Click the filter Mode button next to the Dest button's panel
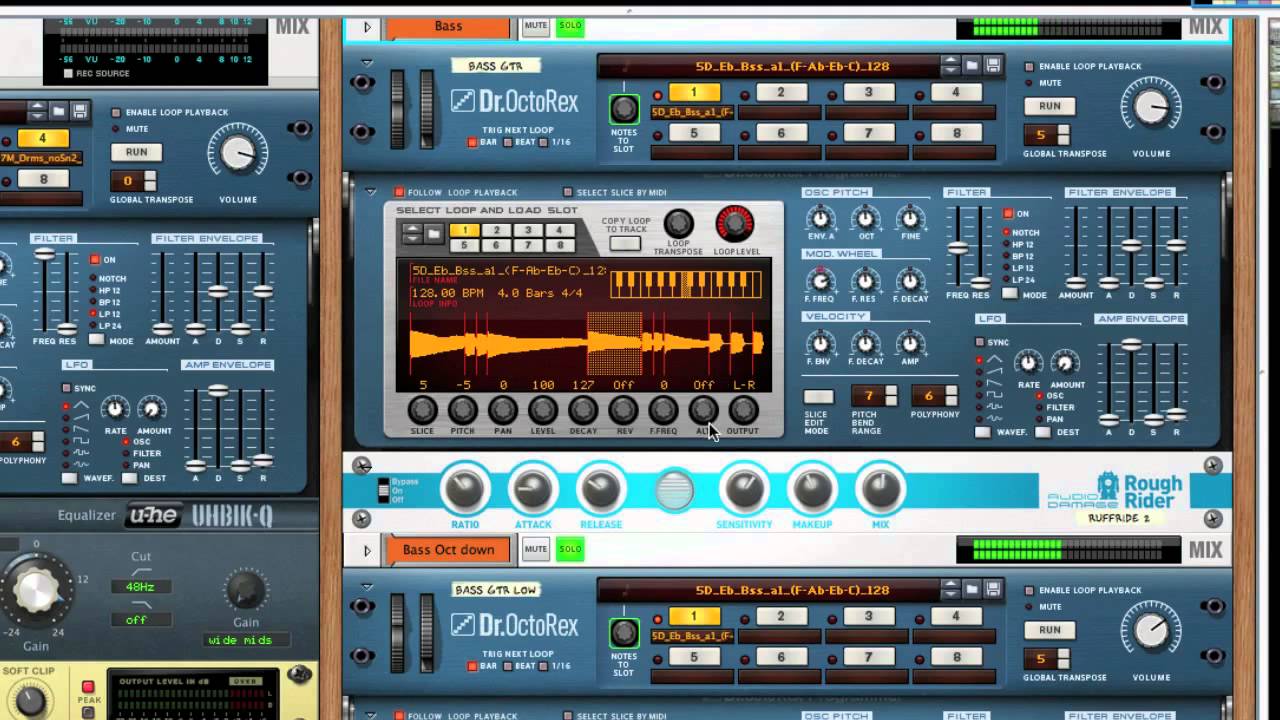 [x=1010, y=294]
